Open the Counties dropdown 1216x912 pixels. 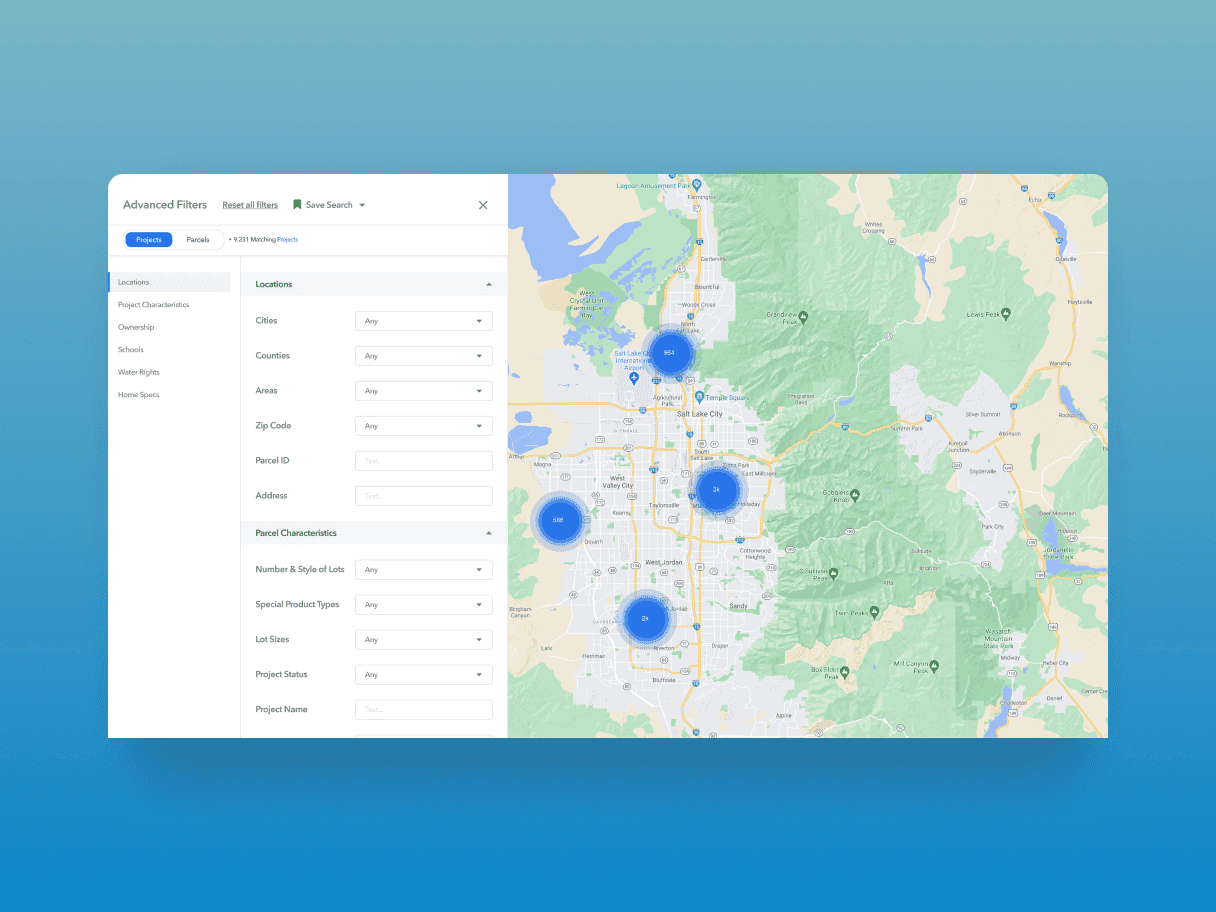point(424,356)
